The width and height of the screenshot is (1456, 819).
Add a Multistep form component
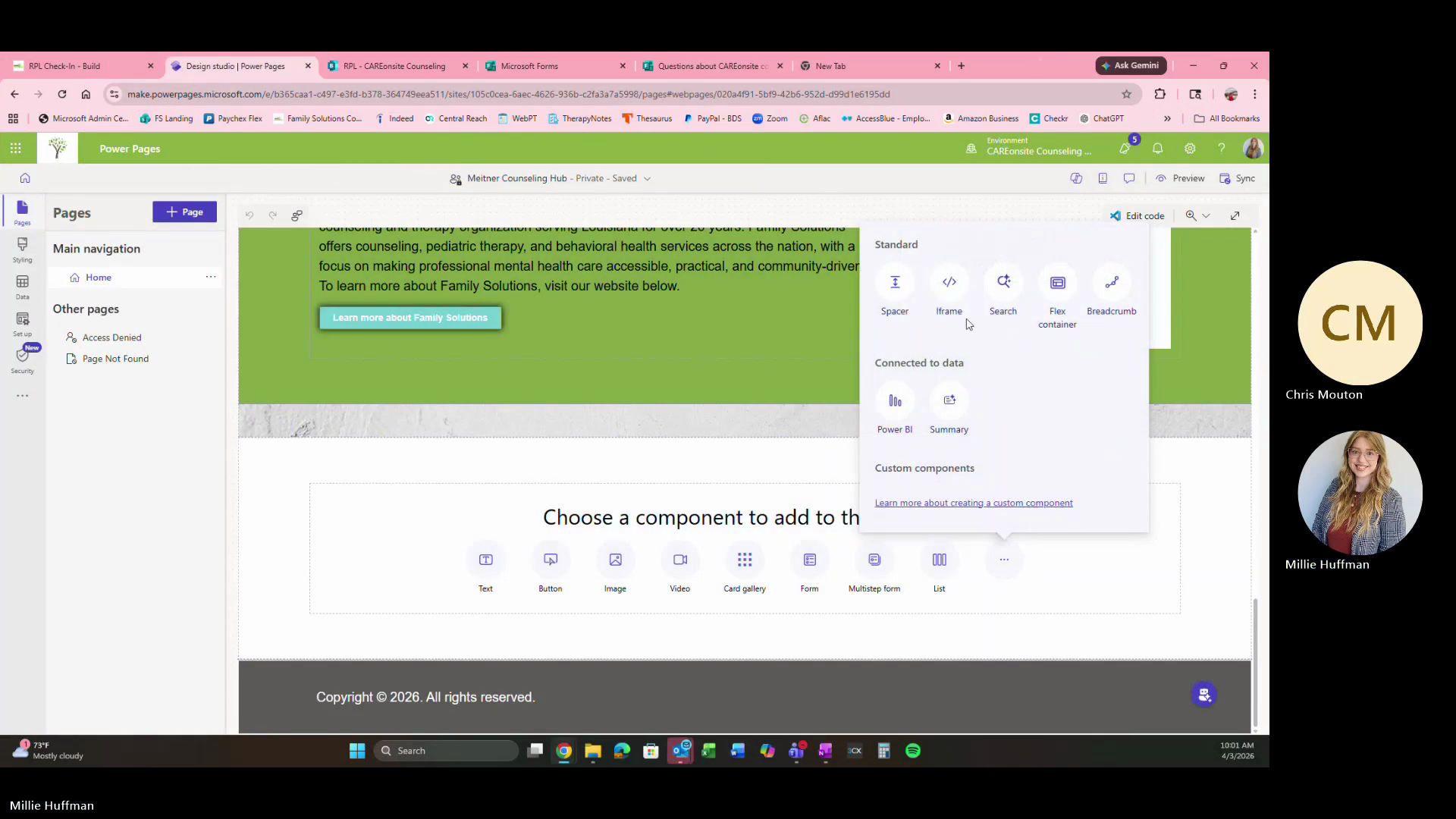(x=874, y=569)
